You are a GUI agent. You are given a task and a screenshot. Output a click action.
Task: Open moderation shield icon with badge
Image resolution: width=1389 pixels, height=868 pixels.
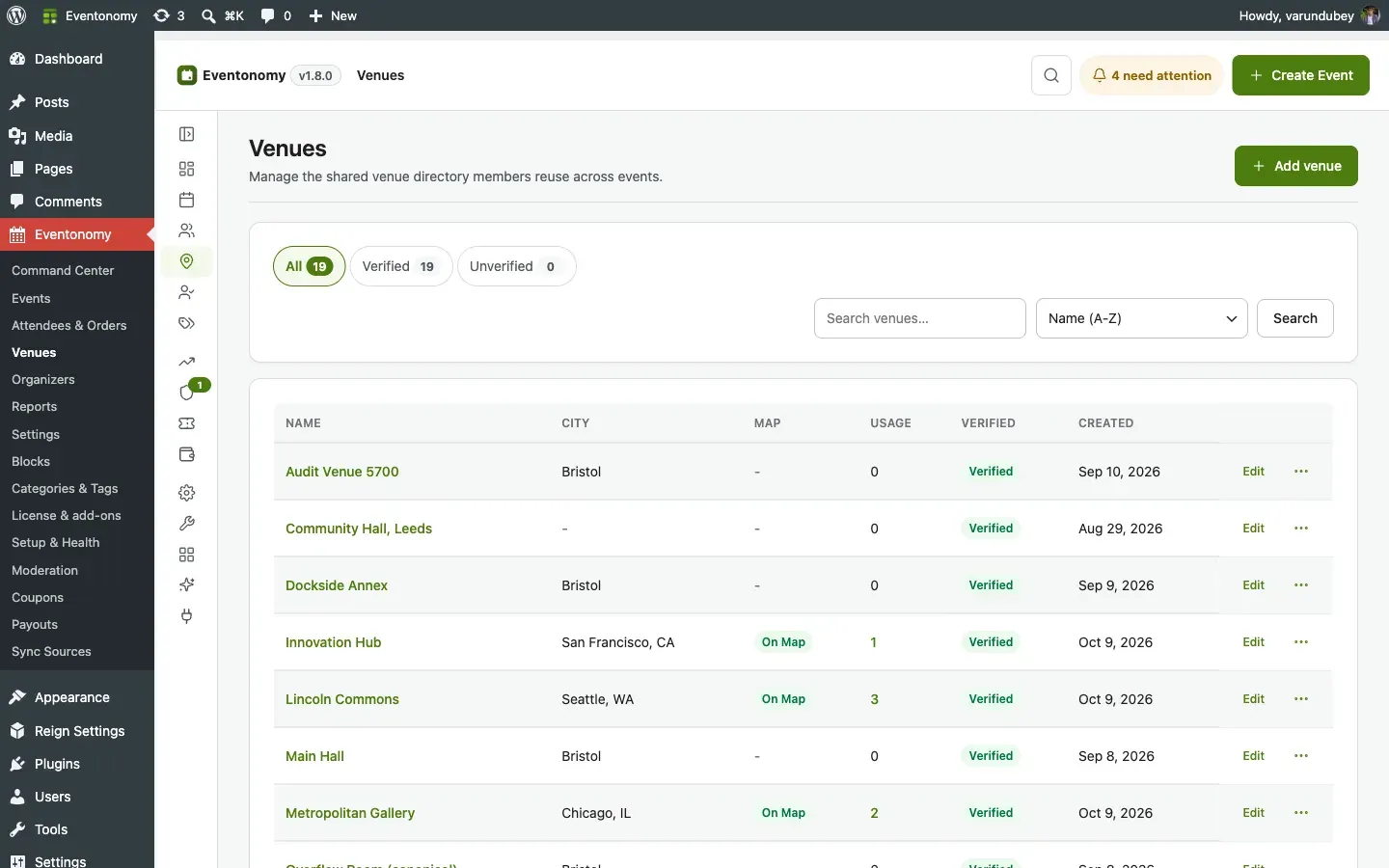[x=187, y=393]
